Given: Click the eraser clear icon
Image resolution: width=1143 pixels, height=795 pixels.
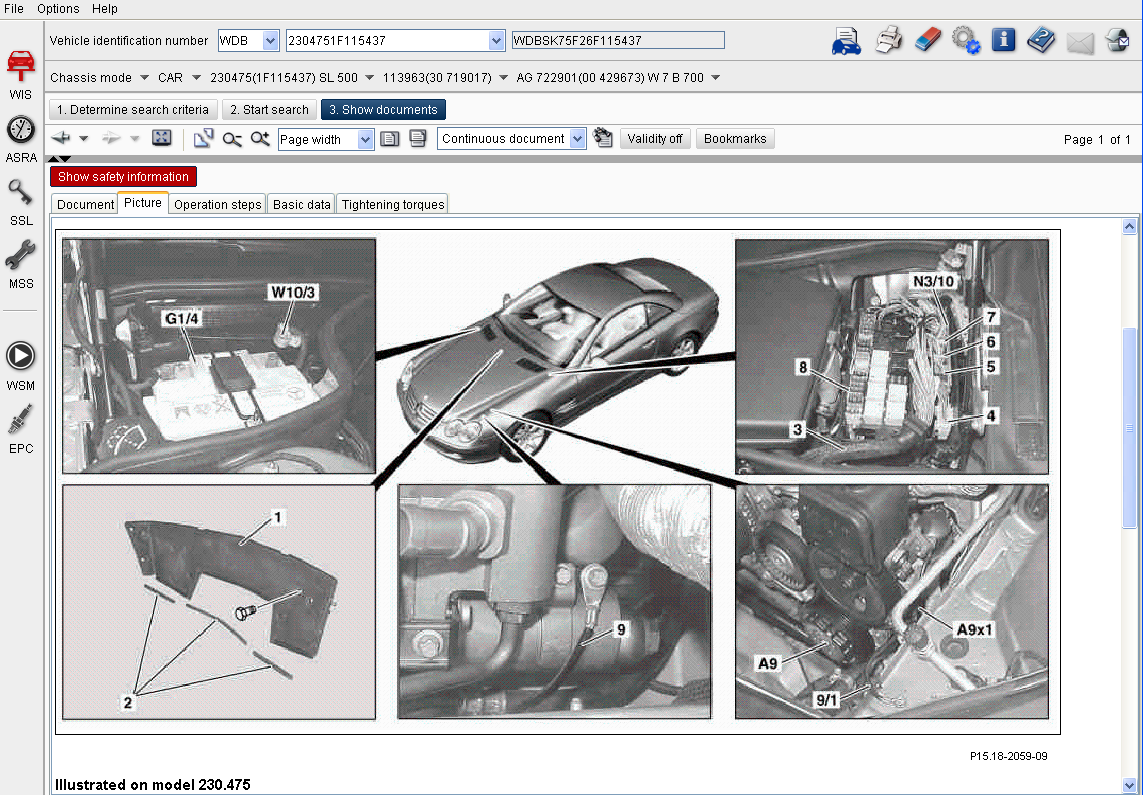Looking at the screenshot, I should (x=927, y=39).
